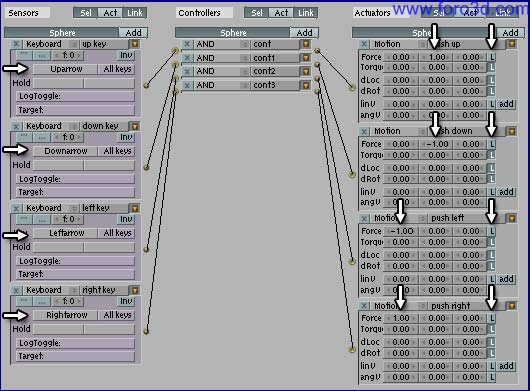Delete the down key keyboard sensor

point(16,126)
